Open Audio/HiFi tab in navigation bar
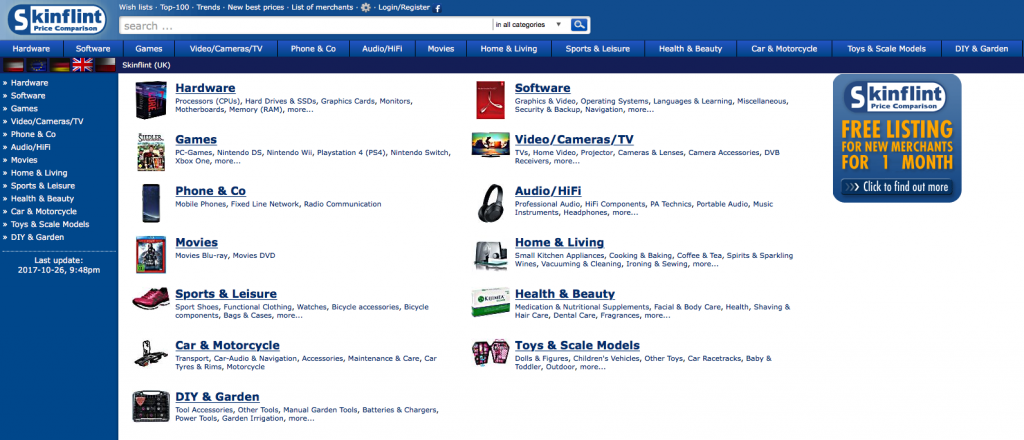 pos(382,49)
